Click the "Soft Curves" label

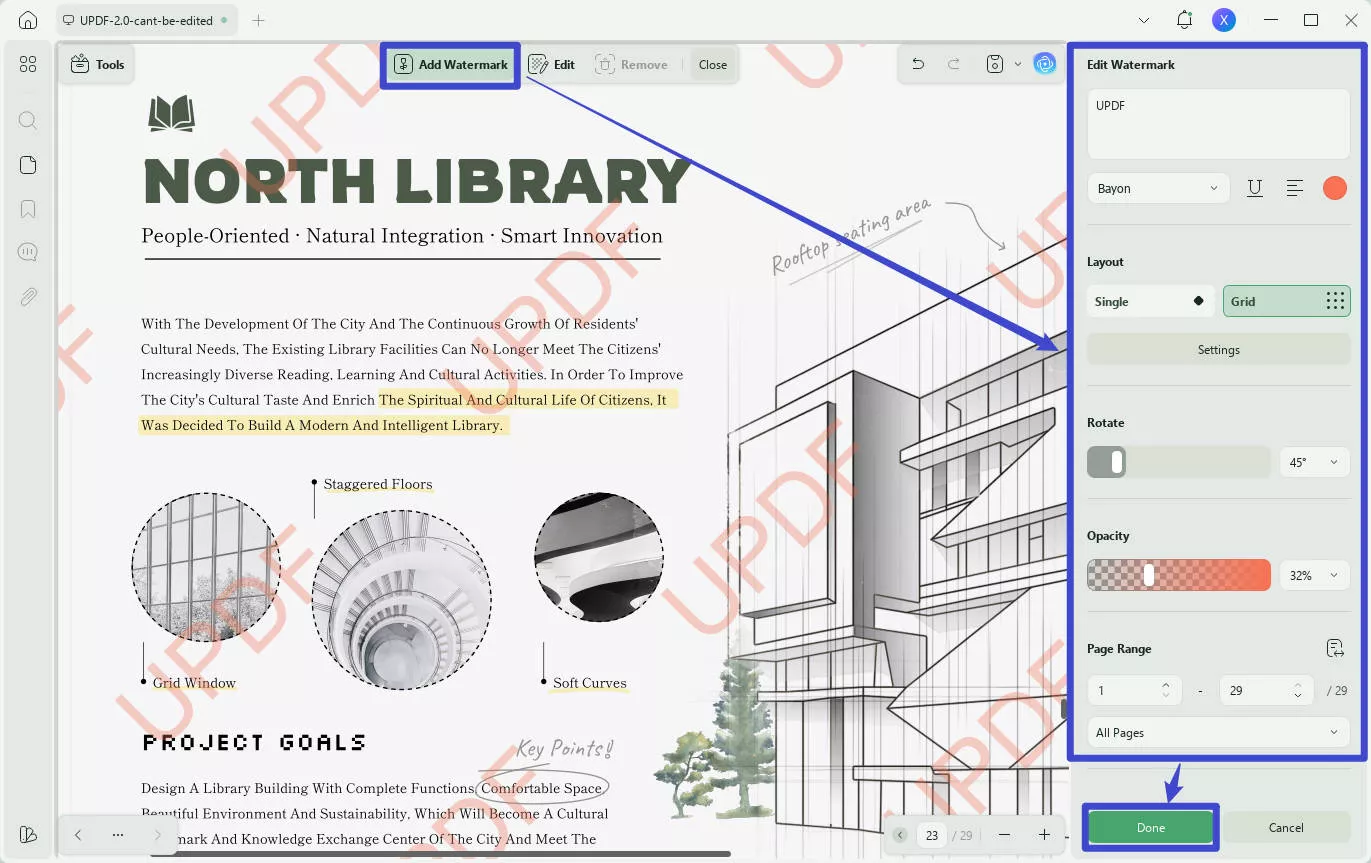(590, 683)
